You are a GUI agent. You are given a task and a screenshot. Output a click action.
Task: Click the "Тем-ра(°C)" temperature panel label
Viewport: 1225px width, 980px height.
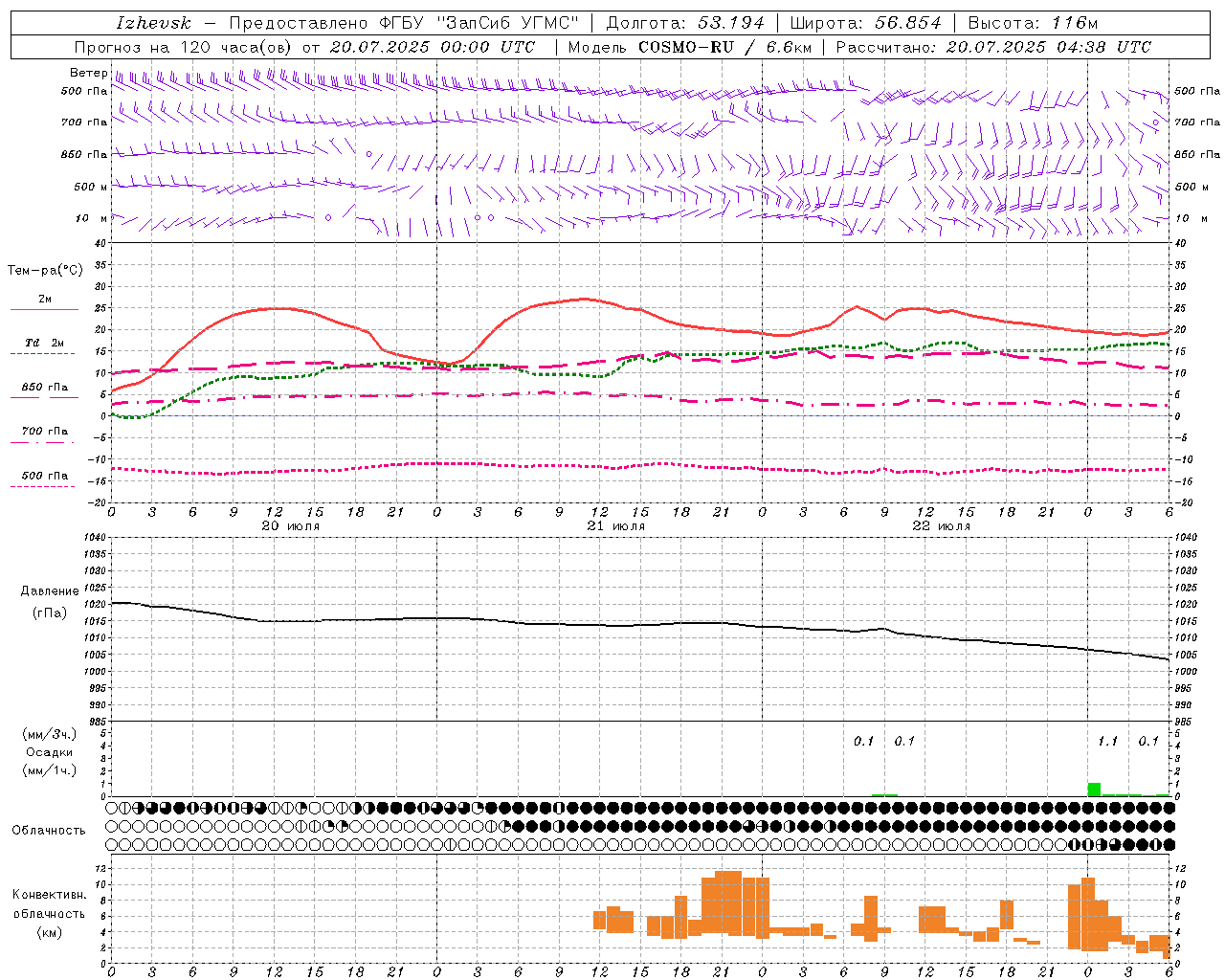pos(45,271)
